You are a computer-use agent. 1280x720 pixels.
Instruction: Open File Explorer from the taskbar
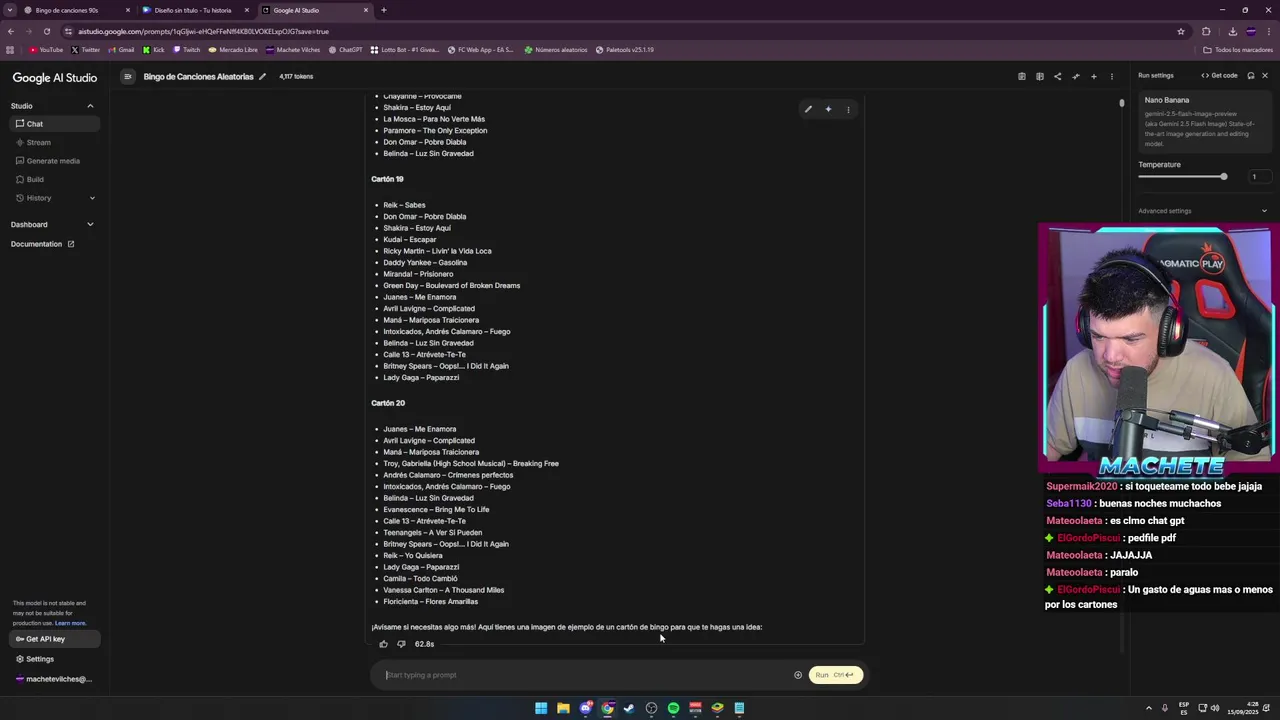pyautogui.click(x=563, y=708)
